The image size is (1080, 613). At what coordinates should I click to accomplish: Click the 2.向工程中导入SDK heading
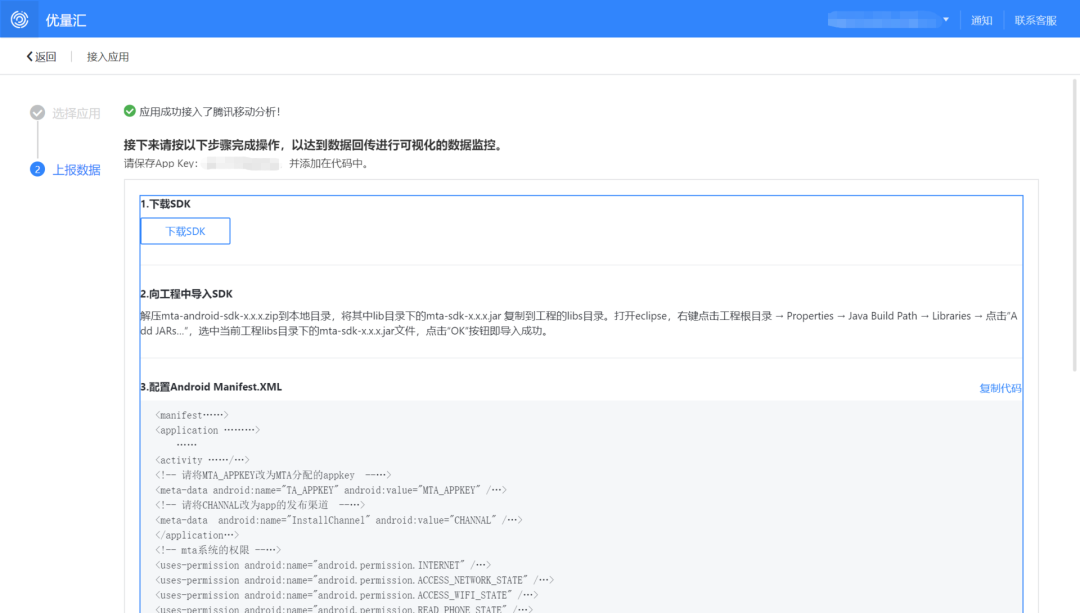(186, 294)
